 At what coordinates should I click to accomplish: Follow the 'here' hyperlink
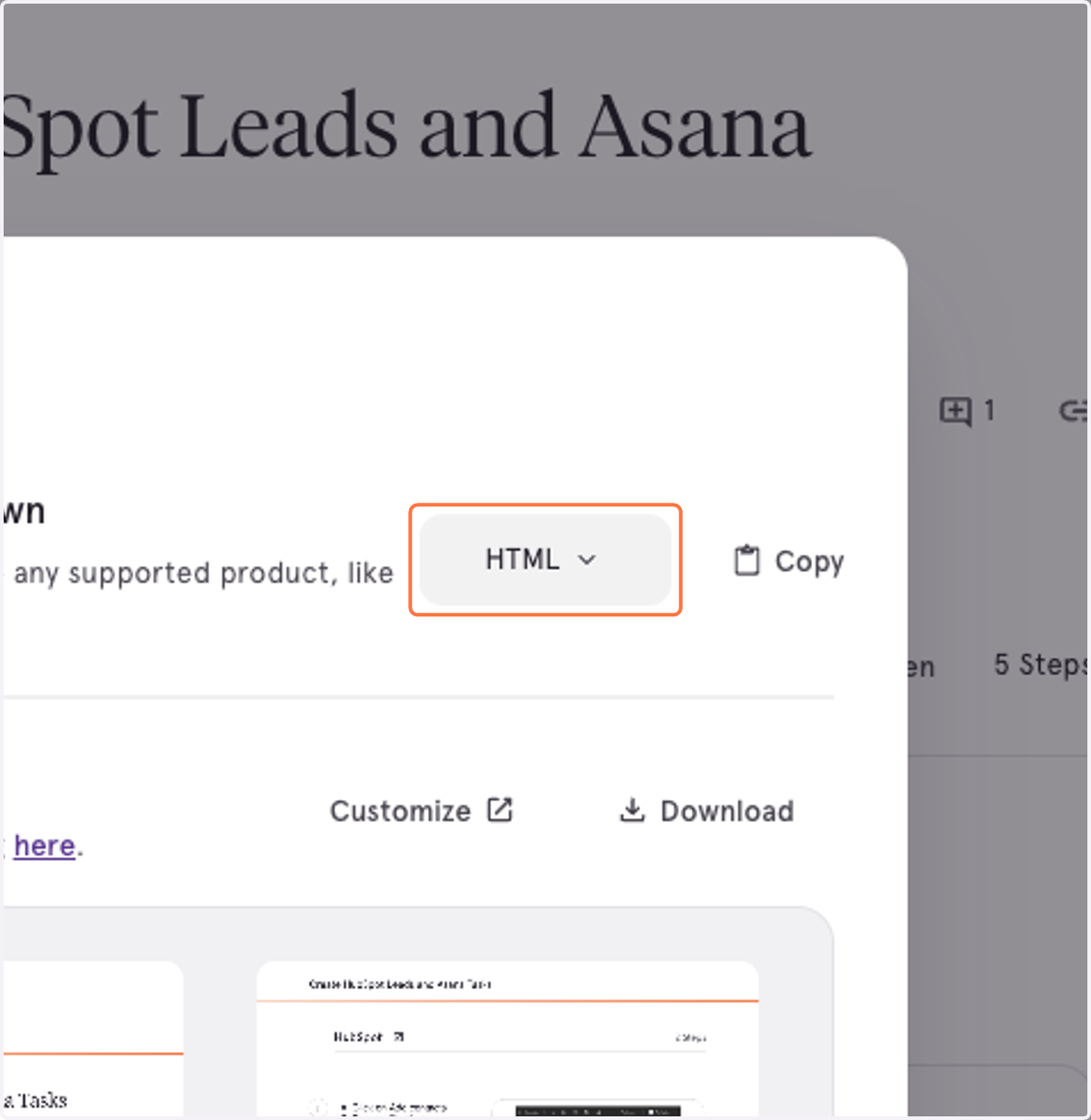click(44, 845)
